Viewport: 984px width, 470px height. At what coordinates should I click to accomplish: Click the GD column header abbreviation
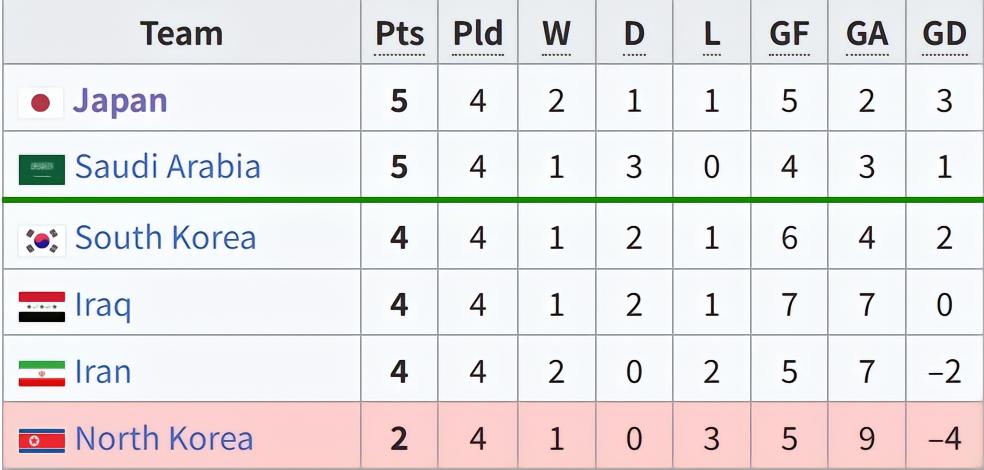(x=944, y=33)
